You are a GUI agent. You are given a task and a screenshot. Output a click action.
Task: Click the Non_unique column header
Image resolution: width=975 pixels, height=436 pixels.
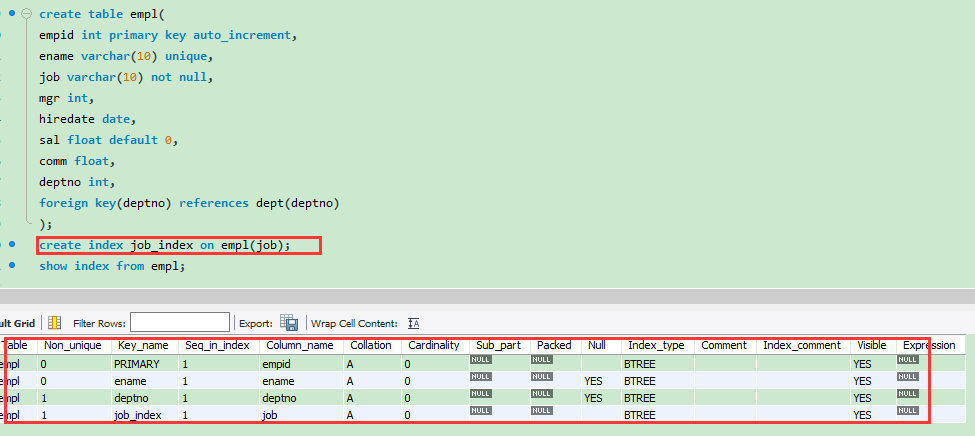74,345
